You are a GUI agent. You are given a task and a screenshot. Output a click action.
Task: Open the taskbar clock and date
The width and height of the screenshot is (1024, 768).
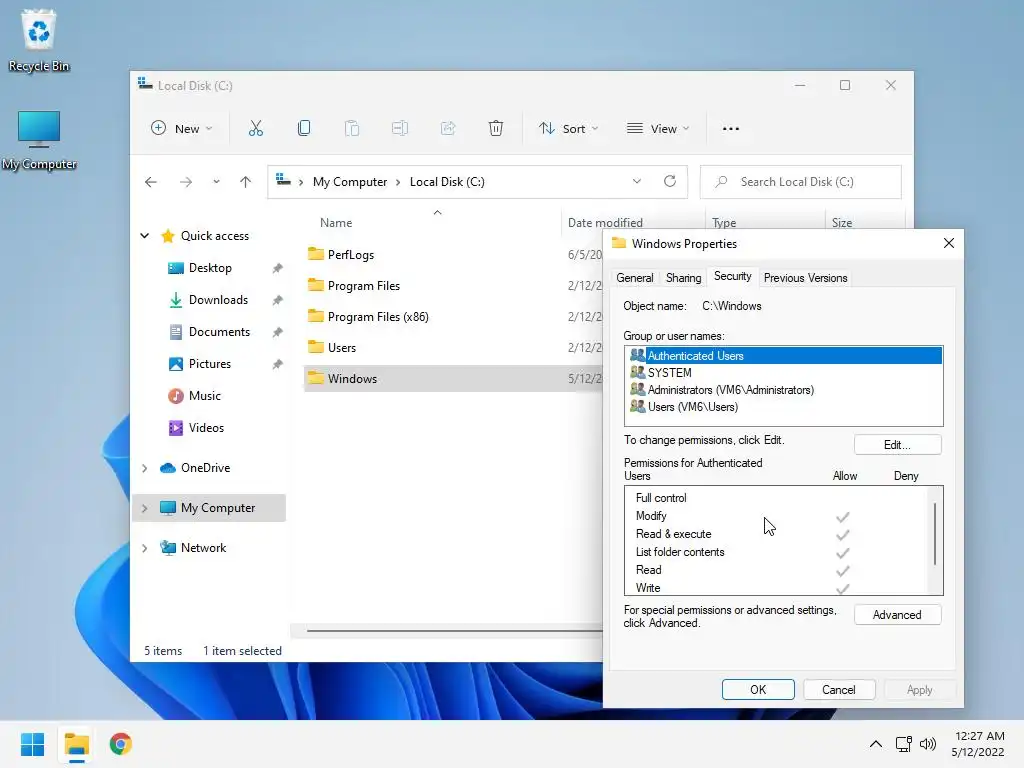pos(978,744)
